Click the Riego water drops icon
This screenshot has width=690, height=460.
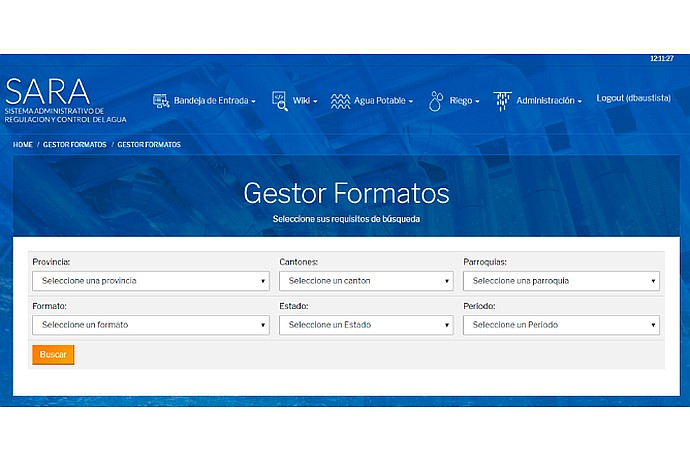(436, 101)
